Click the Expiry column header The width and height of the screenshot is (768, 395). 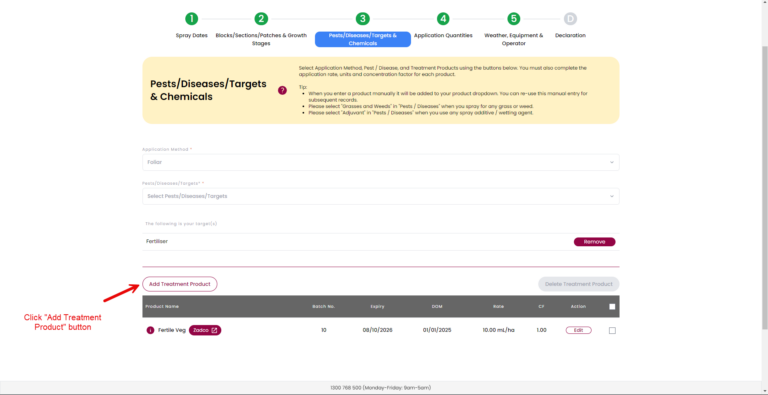tap(377, 306)
